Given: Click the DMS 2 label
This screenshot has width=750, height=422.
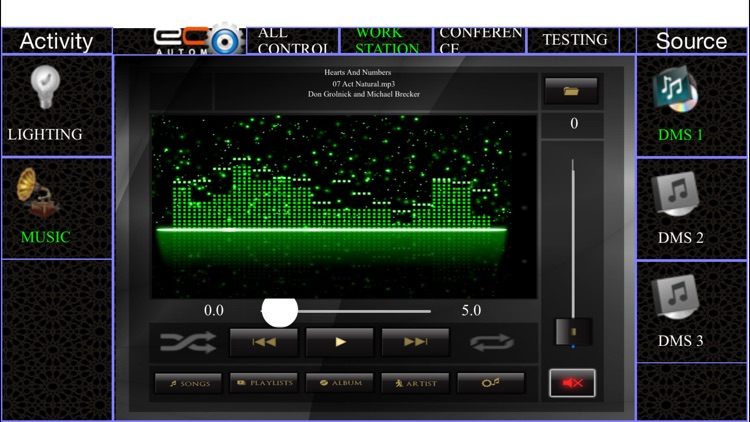Looking at the screenshot, I should click(681, 238).
